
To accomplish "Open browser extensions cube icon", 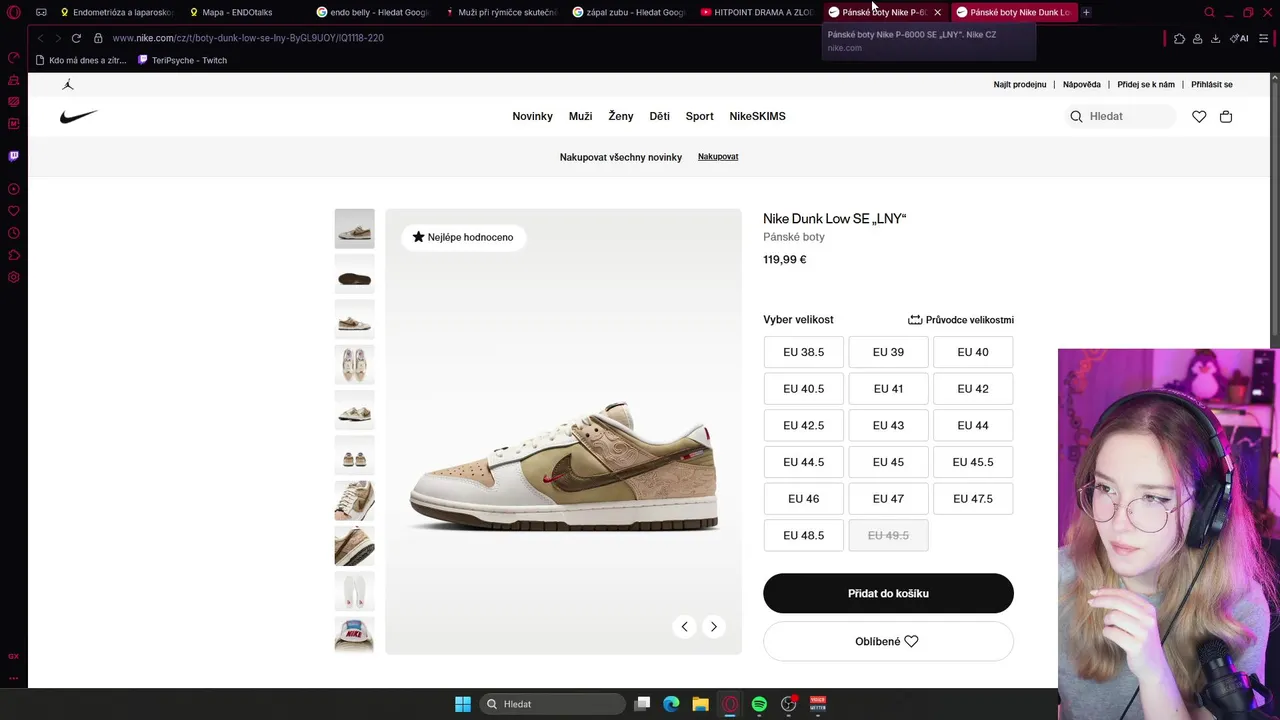I will tap(1179, 38).
